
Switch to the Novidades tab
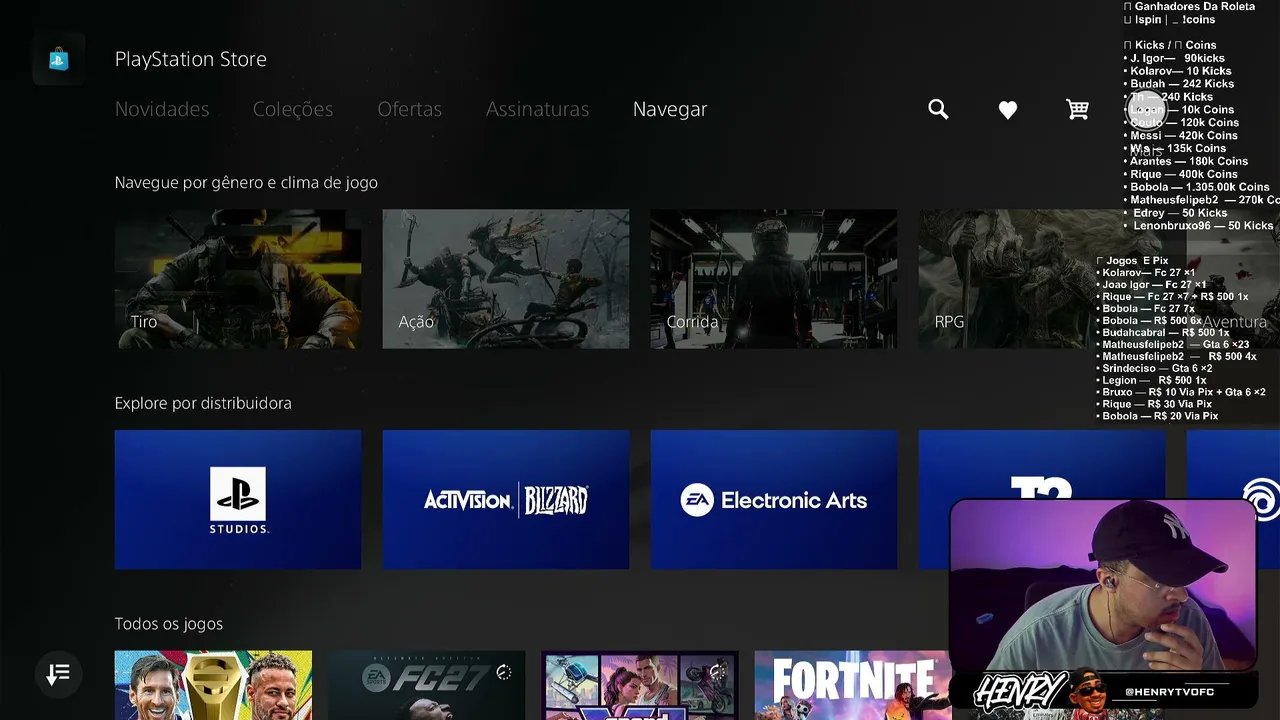[162, 109]
